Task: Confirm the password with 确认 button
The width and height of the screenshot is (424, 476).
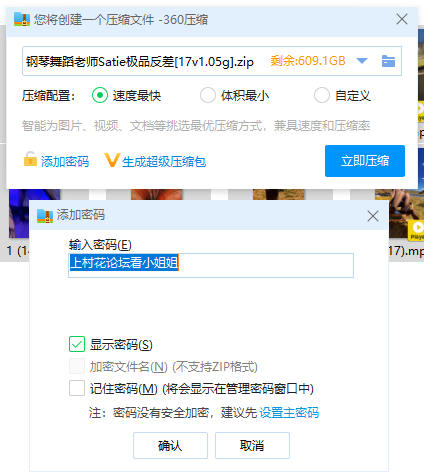Action: (x=170, y=445)
